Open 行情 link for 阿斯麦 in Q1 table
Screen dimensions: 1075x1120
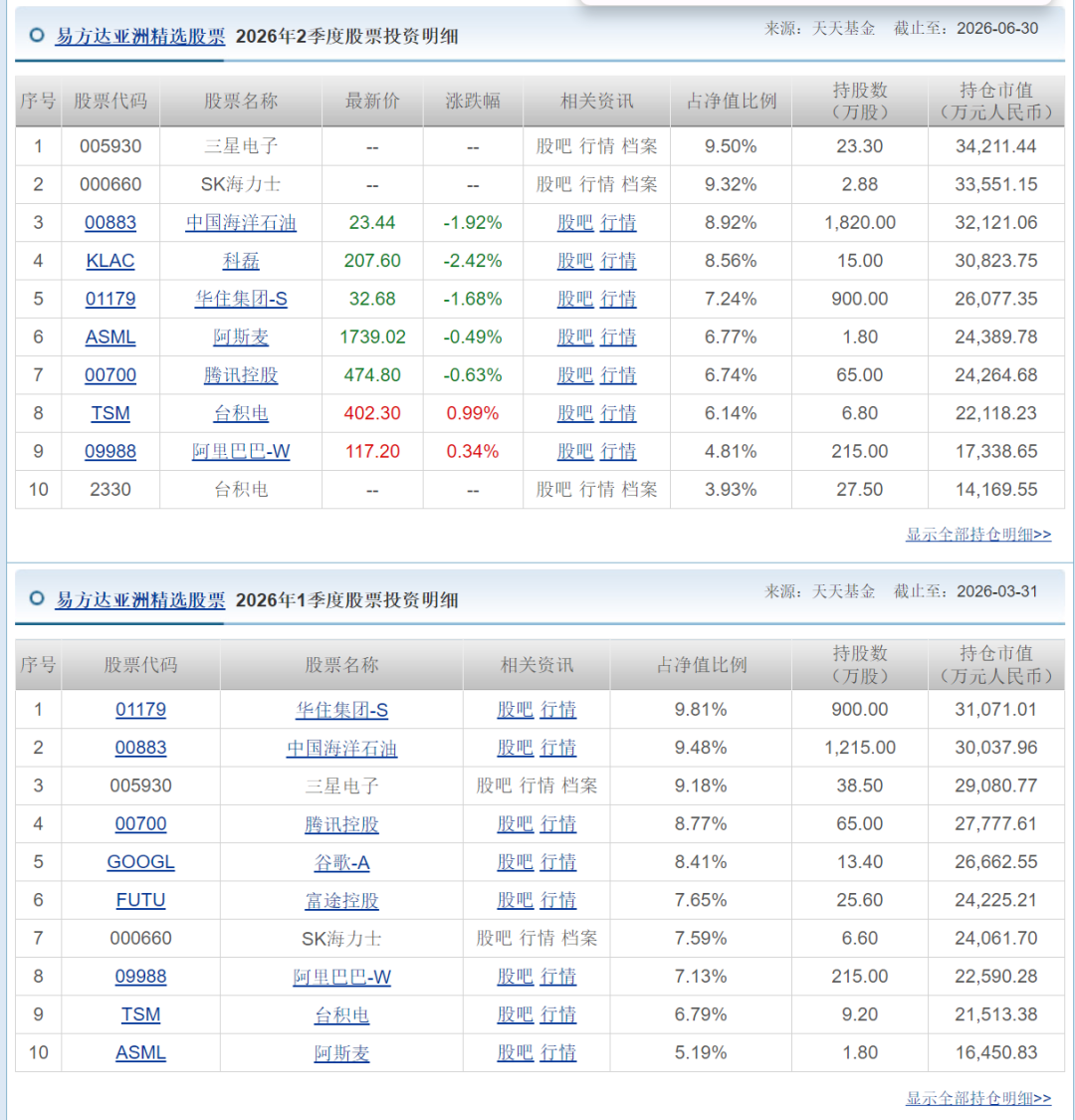pos(557,1053)
